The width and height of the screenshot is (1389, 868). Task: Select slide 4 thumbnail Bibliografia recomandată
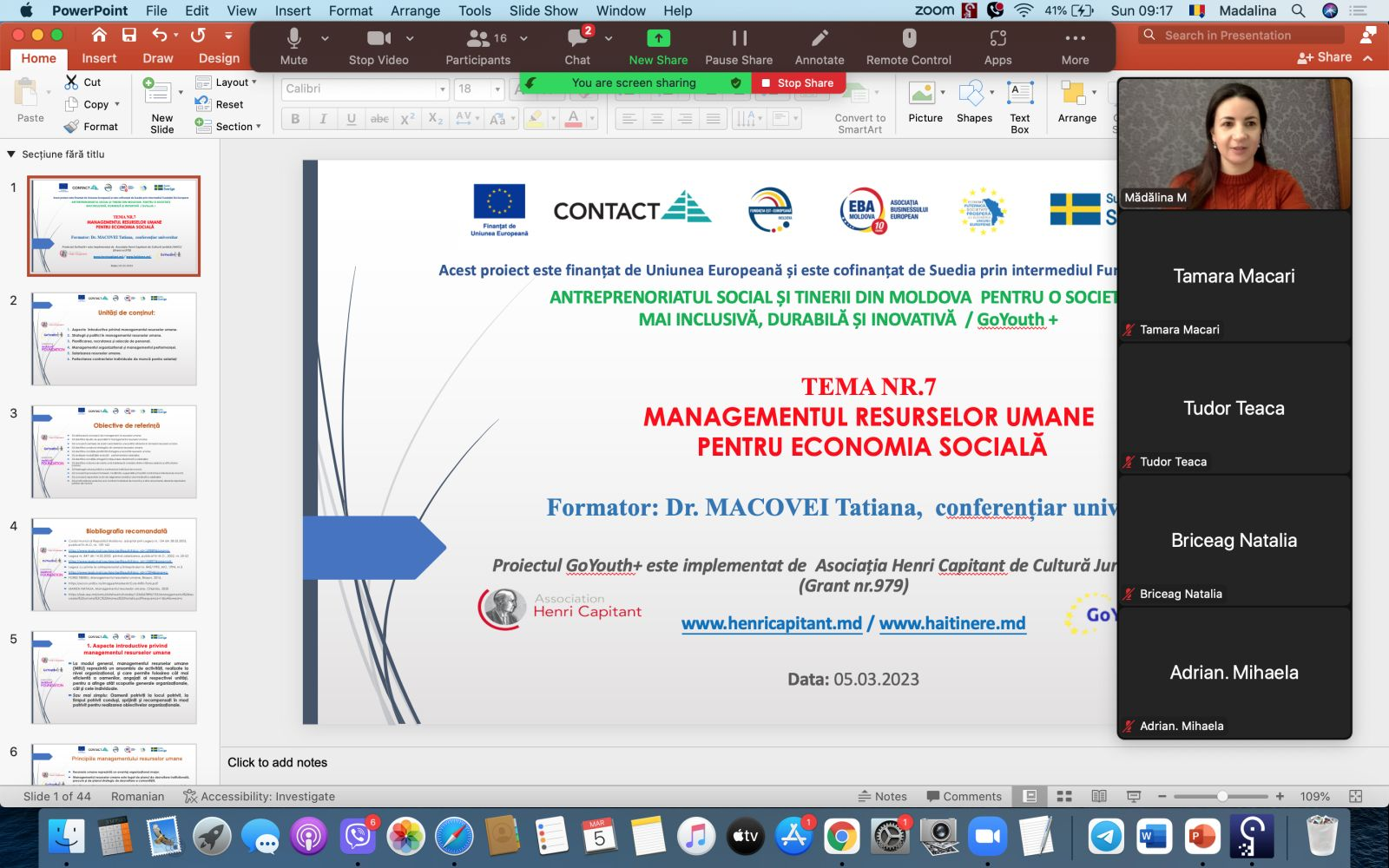click(x=114, y=564)
